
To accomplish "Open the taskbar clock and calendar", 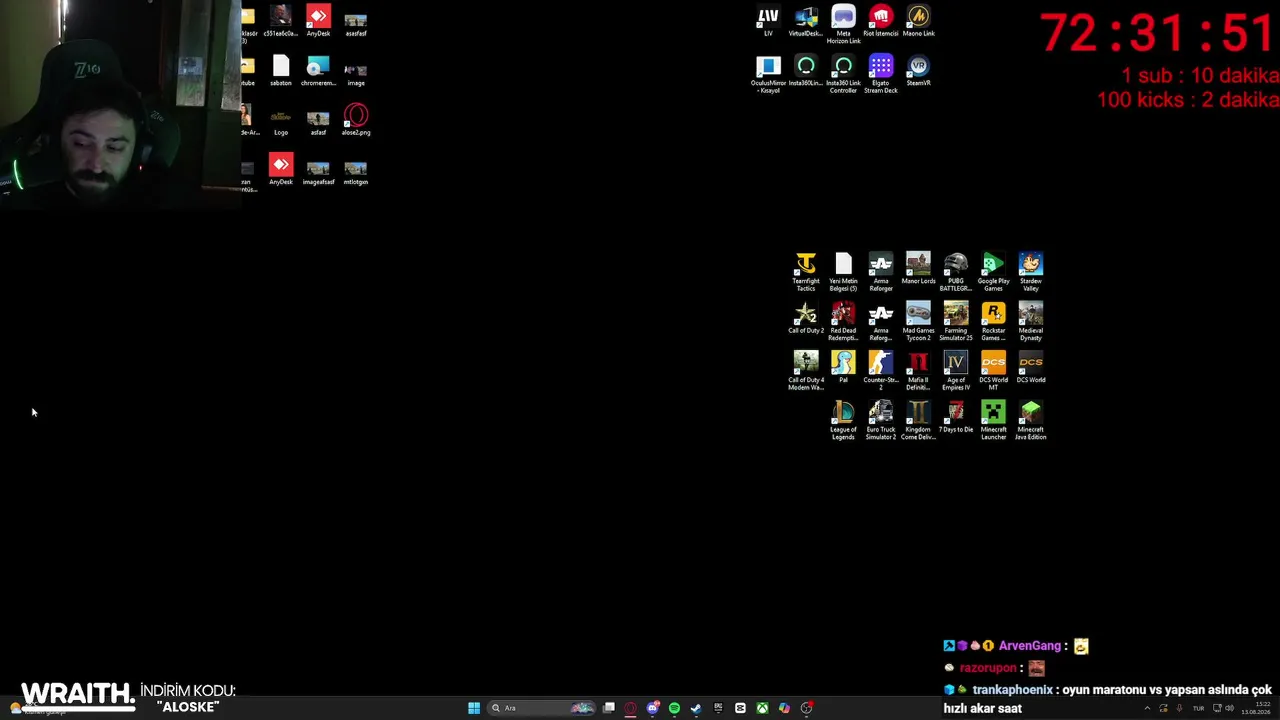I will coord(1256,708).
